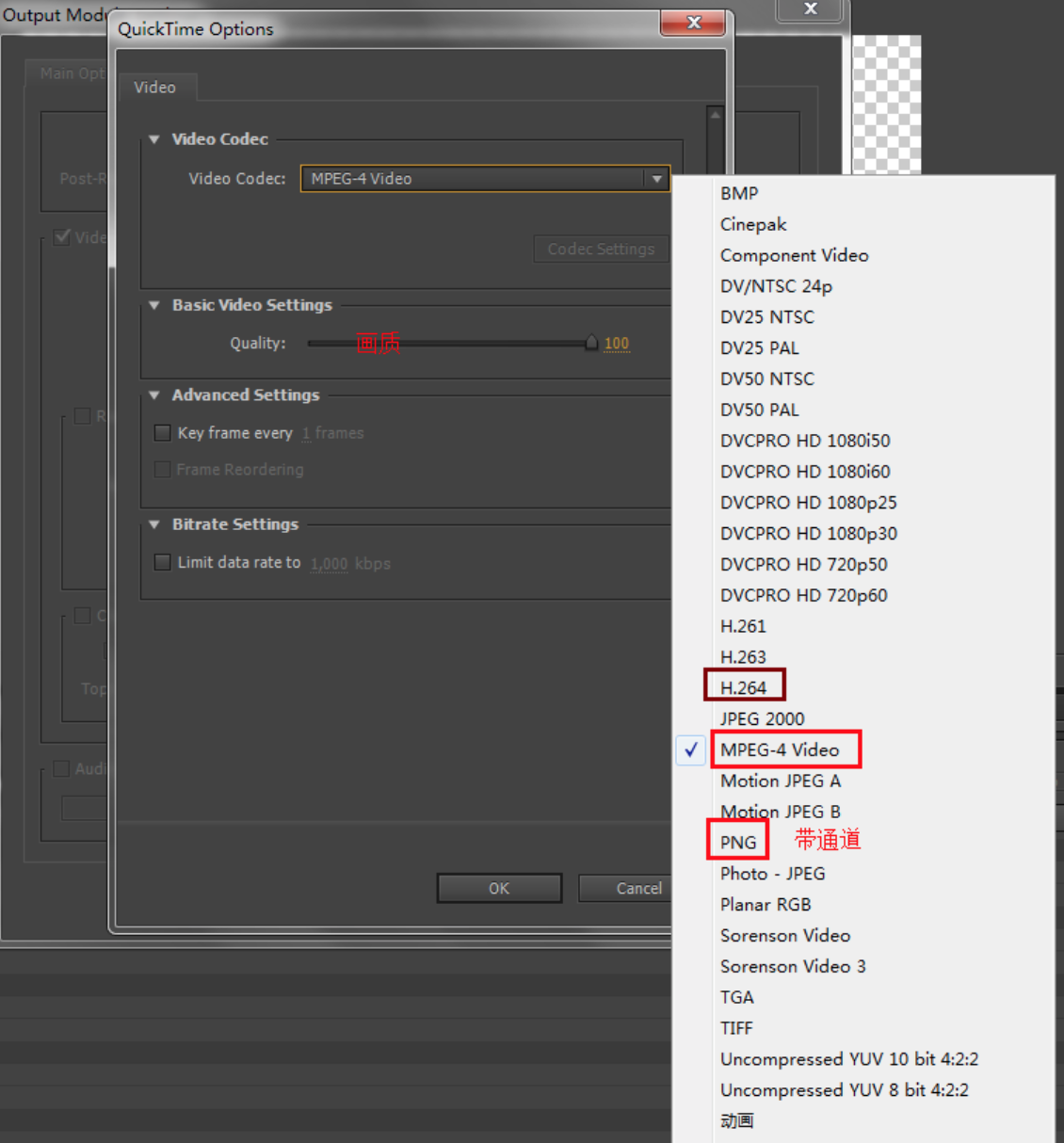
Task: Select TIFF from the codec list
Action: coord(736,1028)
